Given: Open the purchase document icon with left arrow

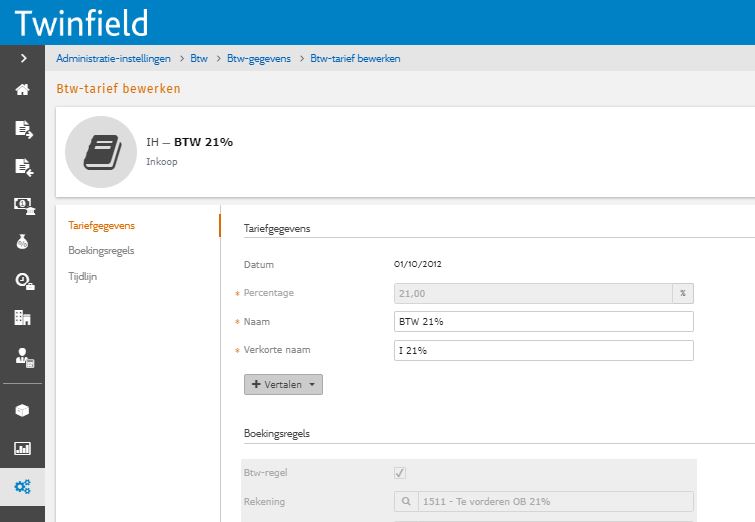Looking at the screenshot, I should (22, 166).
